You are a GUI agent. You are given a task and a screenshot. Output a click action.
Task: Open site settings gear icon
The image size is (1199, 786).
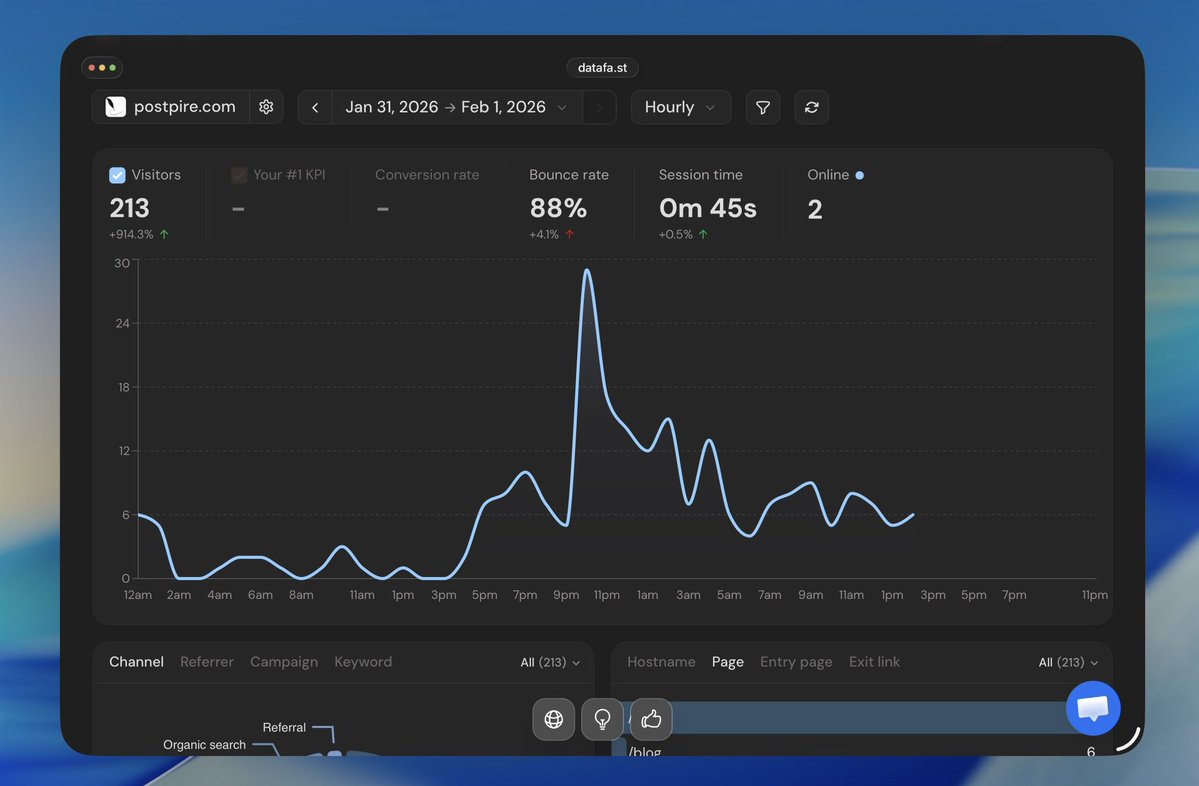click(x=266, y=107)
